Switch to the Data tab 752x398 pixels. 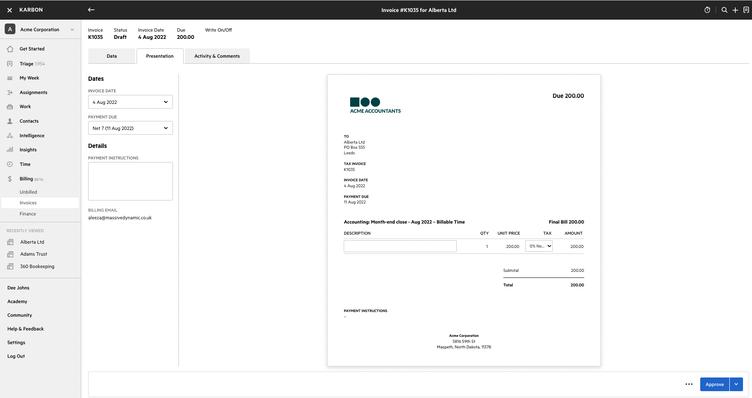click(112, 56)
